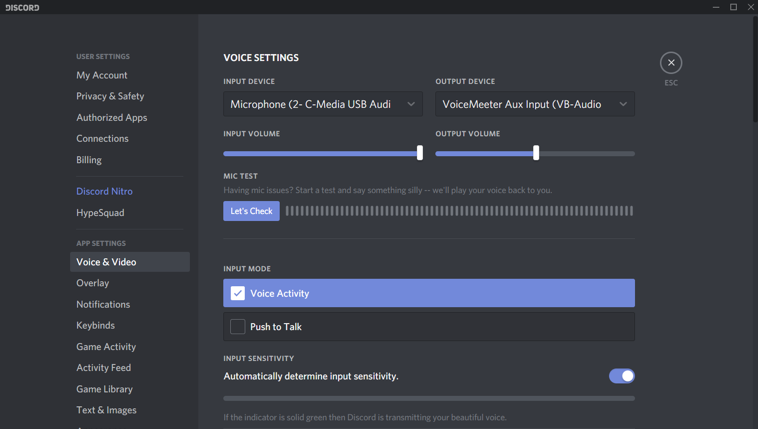Click the Output Volume slider handle
This screenshot has height=429, width=758.
(x=536, y=153)
